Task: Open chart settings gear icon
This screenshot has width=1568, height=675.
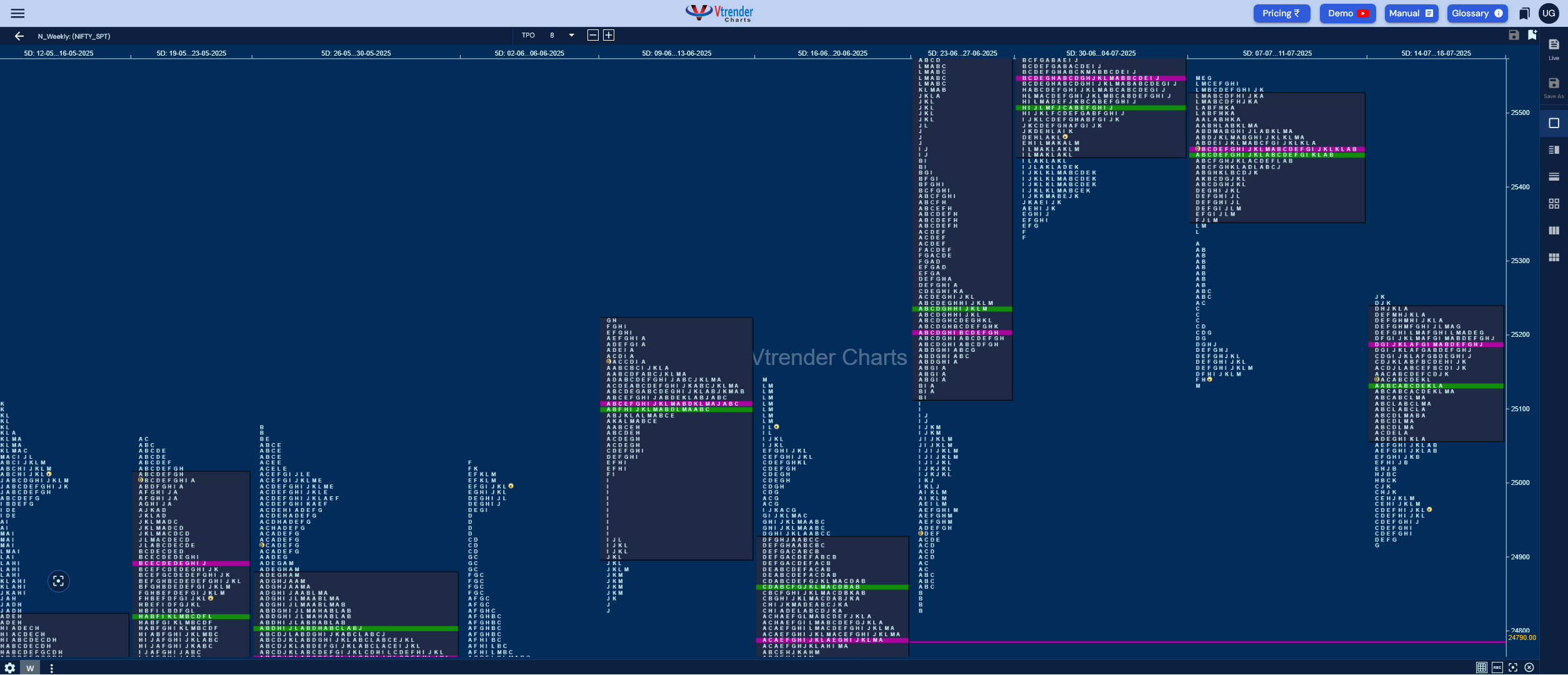Action: (x=10, y=667)
